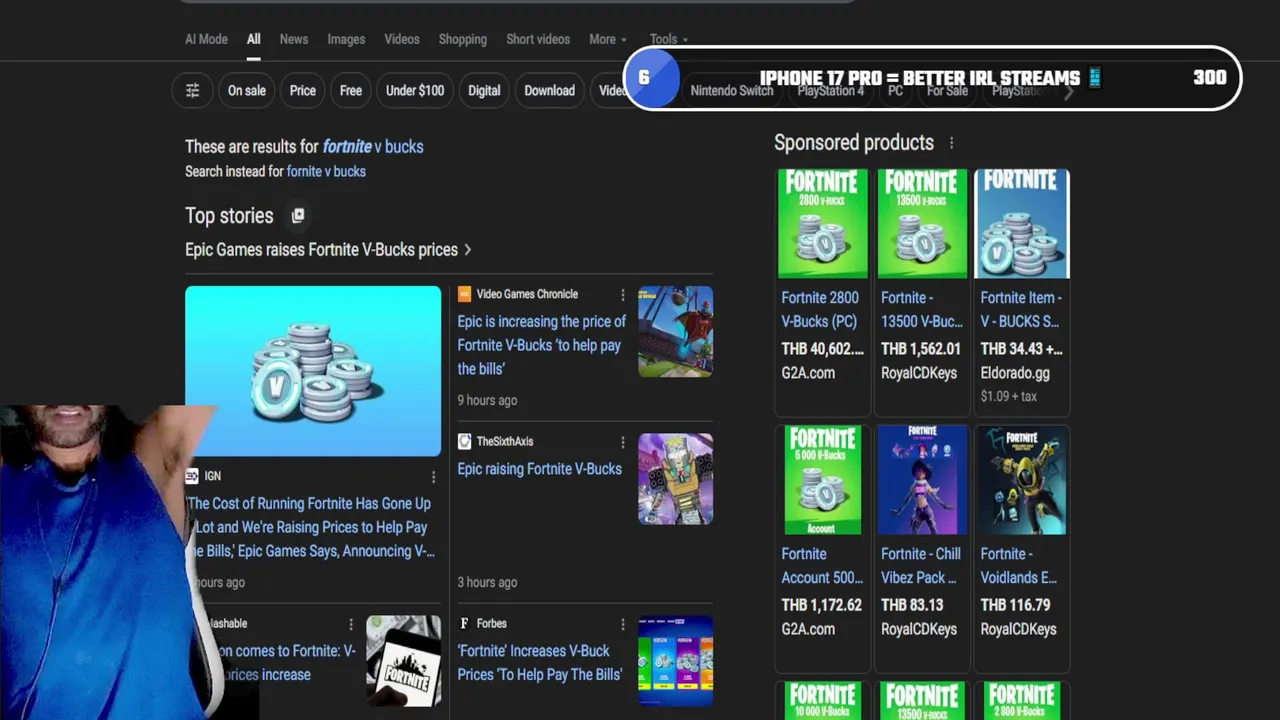The image size is (1280, 720).
Task: Open Fortnite 2800 V-Bucks (PC) product
Action: click(822, 310)
